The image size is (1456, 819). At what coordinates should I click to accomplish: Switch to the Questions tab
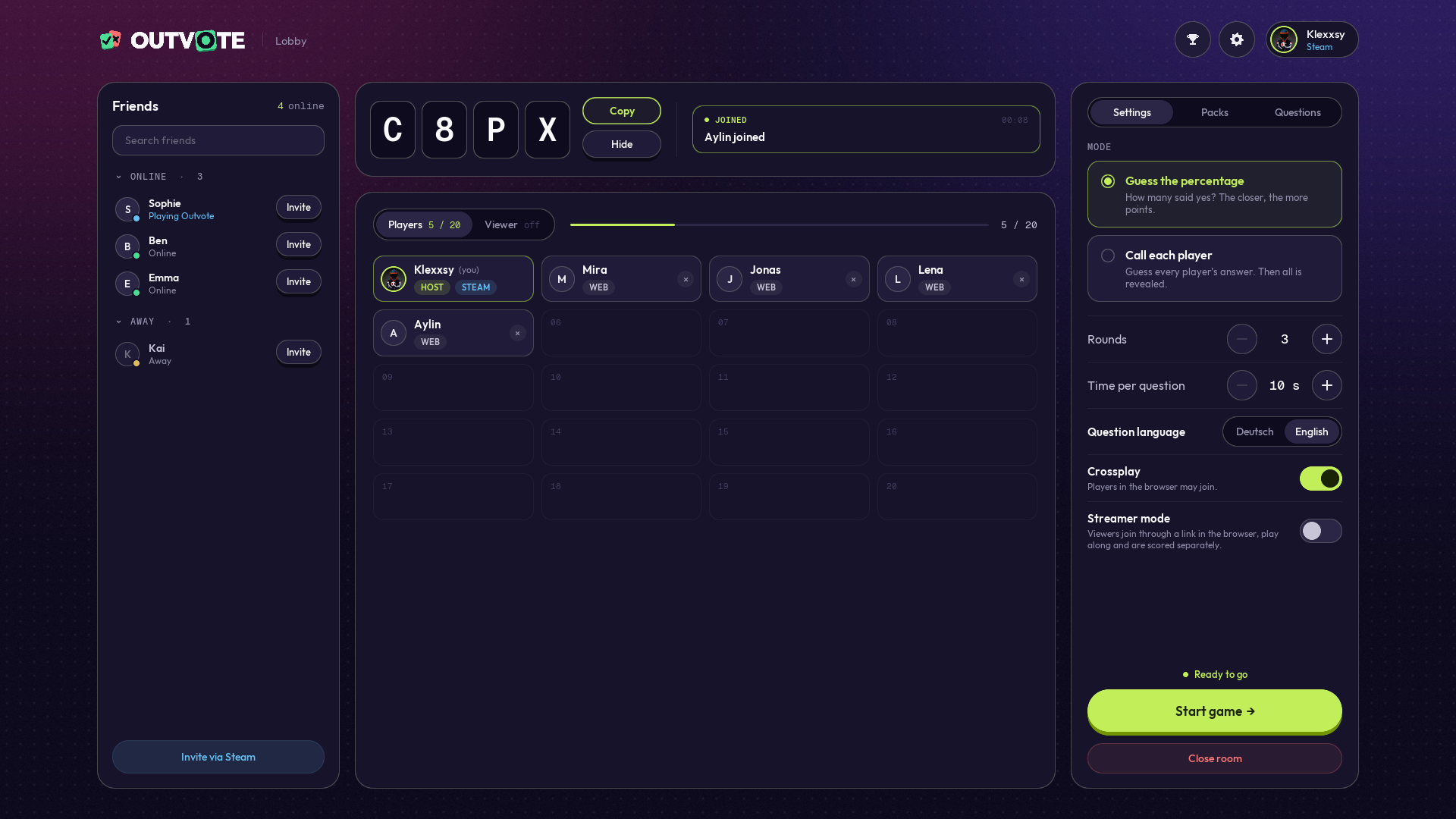tap(1298, 112)
